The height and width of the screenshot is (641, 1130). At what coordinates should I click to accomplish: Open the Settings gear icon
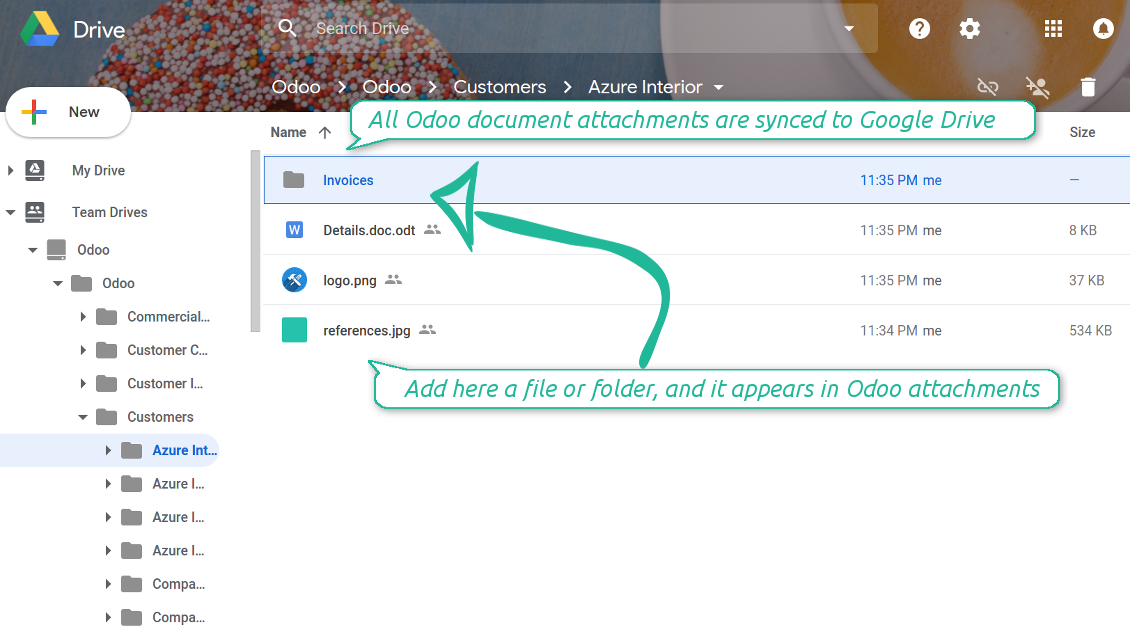pyautogui.click(x=970, y=29)
